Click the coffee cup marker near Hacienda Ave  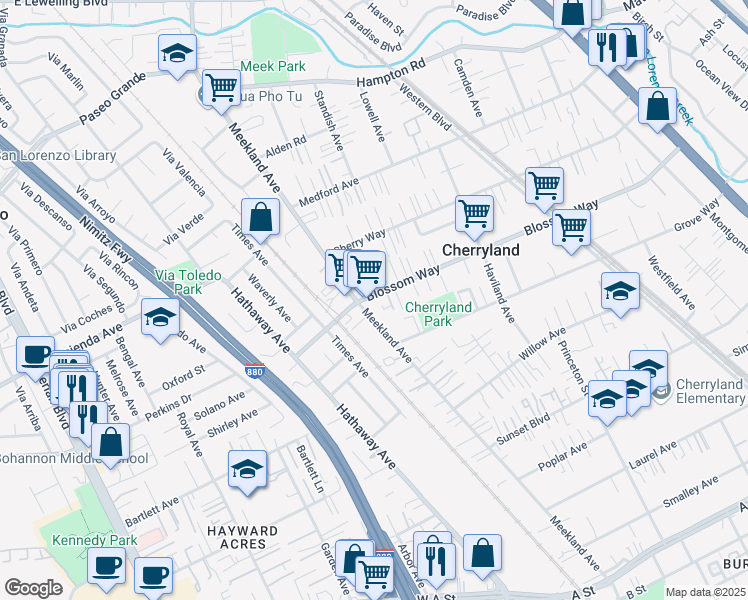pyautogui.click(x=35, y=355)
